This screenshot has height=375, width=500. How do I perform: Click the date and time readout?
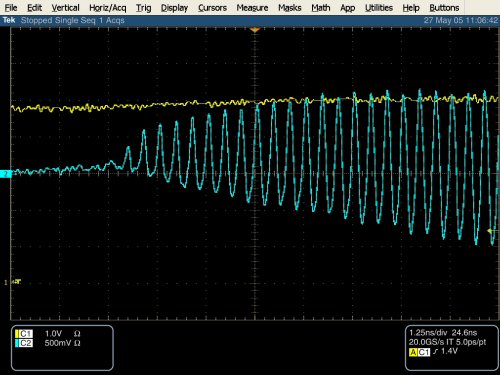coord(461,20)
